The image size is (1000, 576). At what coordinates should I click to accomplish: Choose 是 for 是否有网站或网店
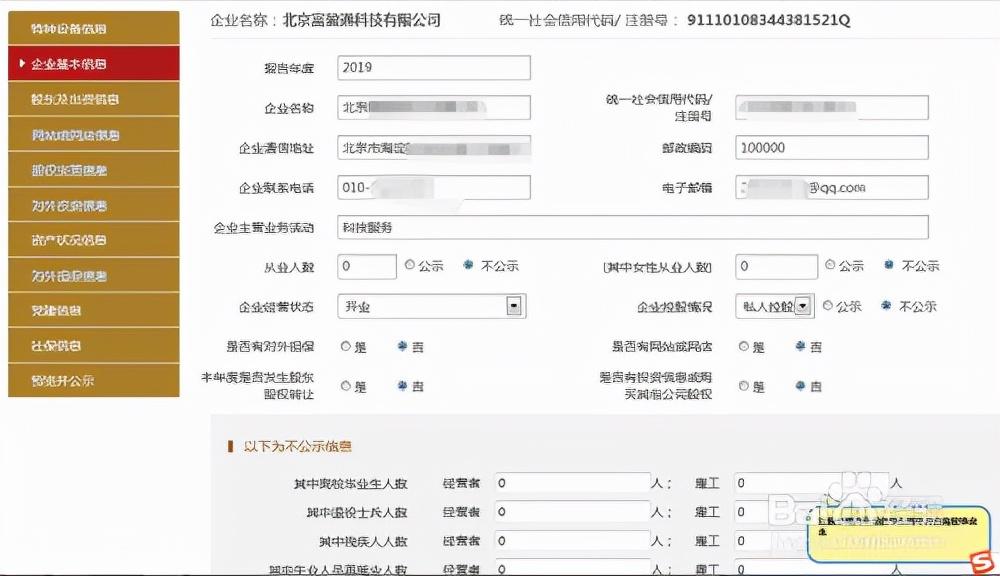(x=744, y=346)
